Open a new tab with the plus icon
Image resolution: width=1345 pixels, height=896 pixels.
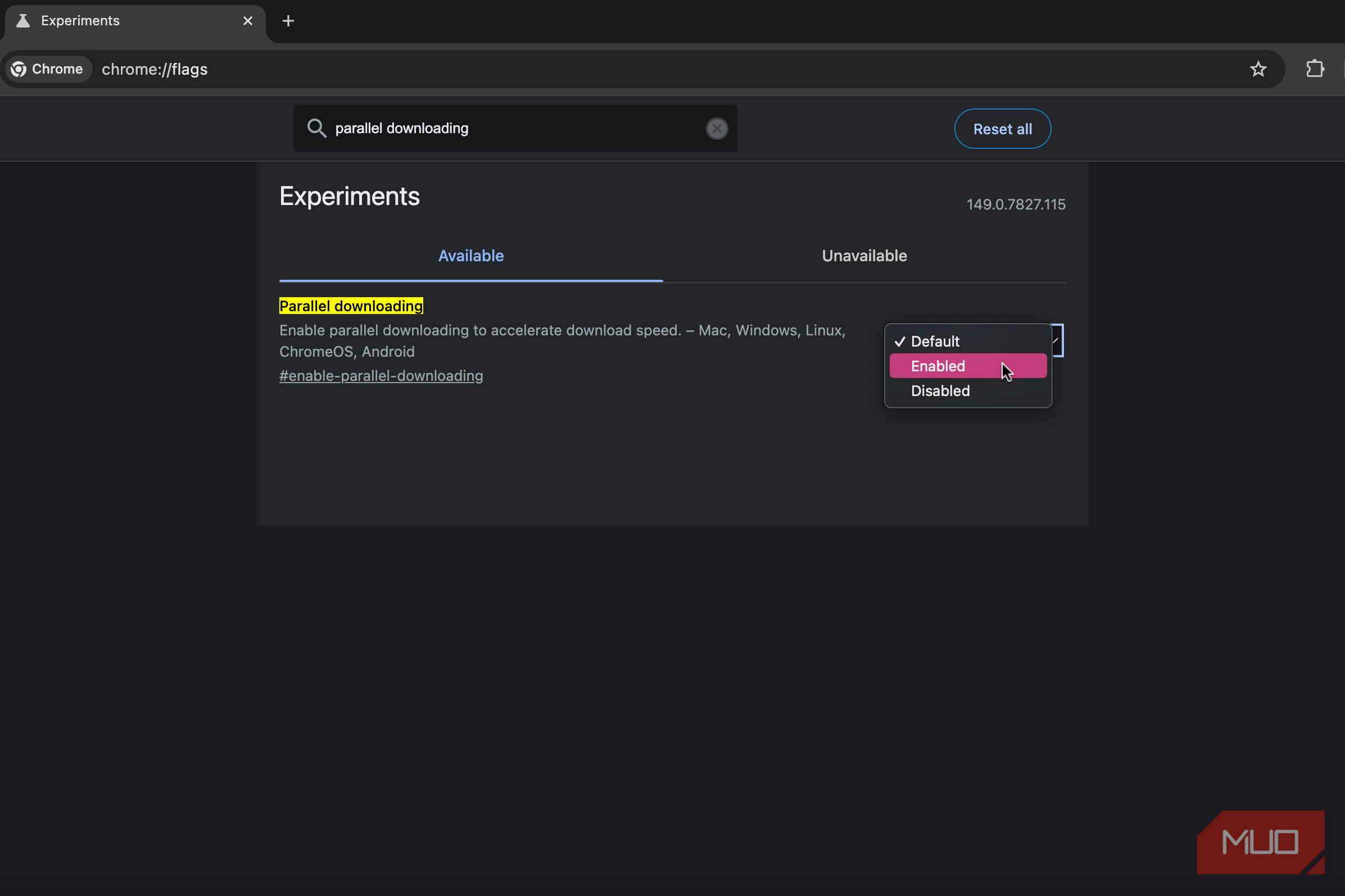coord(288,21)
